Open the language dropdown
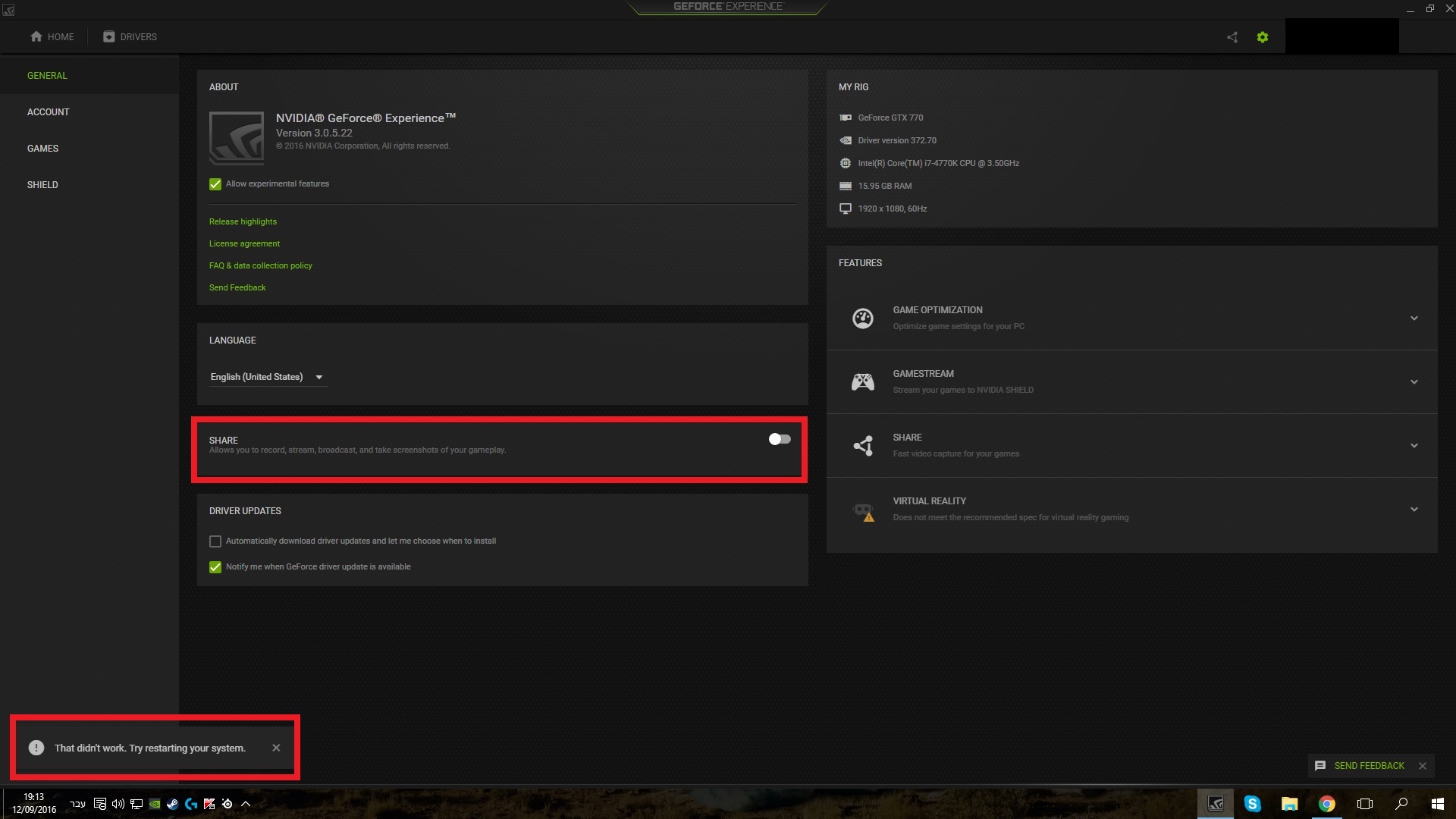This screenshot has height=819, width=1456. 267,377
